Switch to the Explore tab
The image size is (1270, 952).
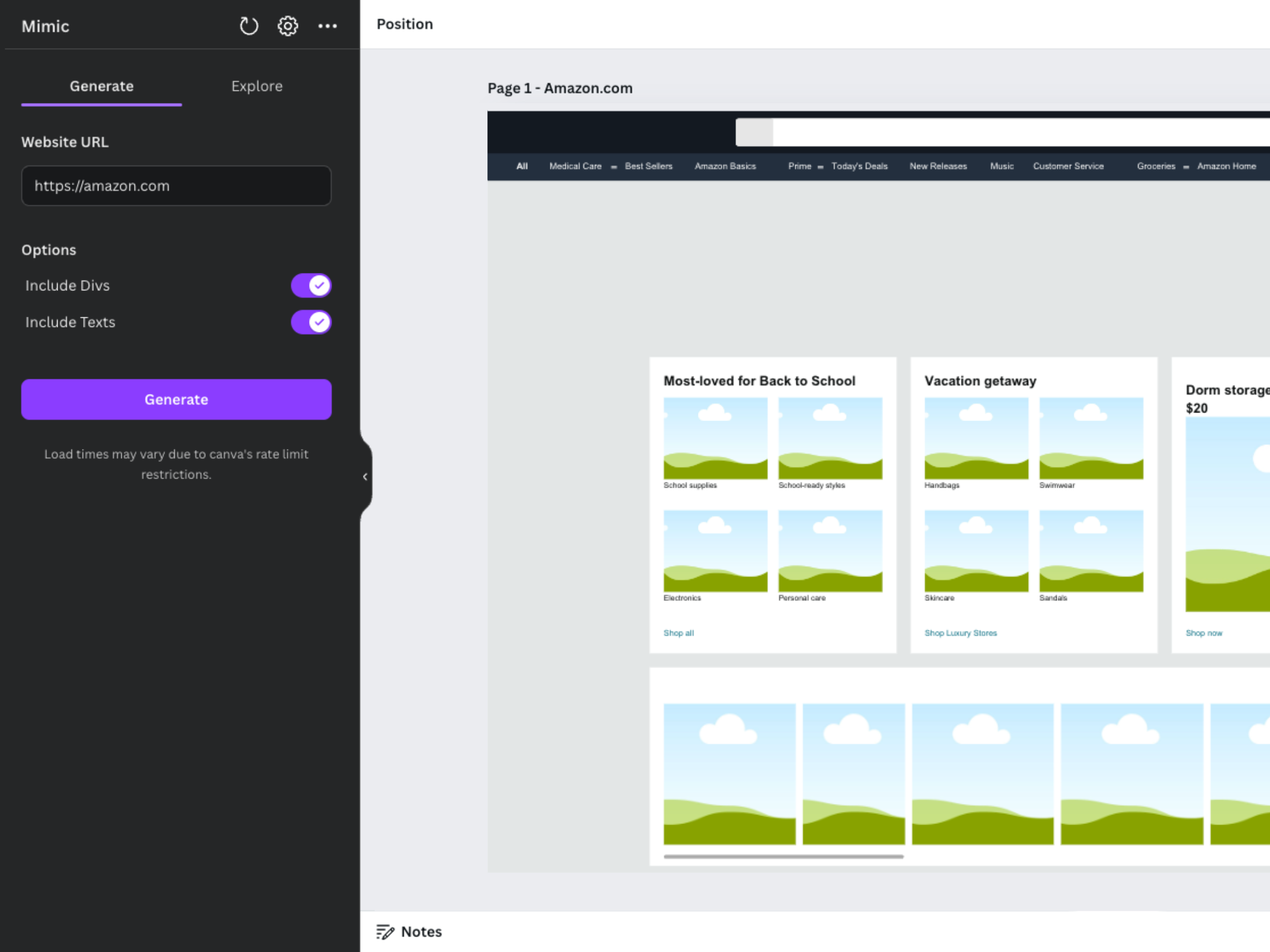coord(257,86)
